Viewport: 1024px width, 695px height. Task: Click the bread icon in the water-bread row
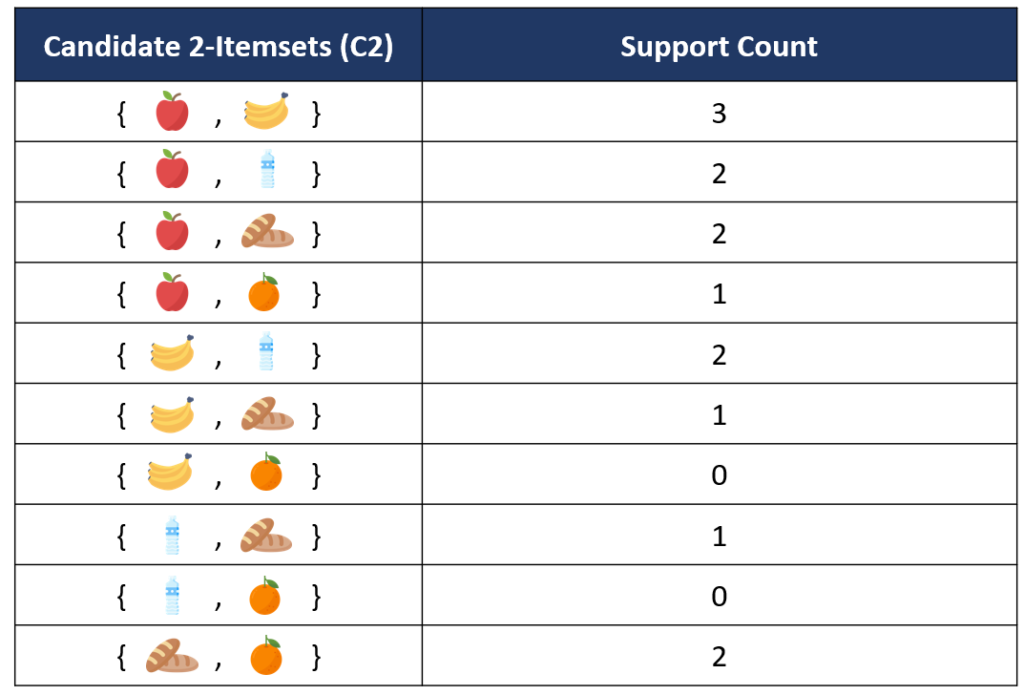[267, 536]
